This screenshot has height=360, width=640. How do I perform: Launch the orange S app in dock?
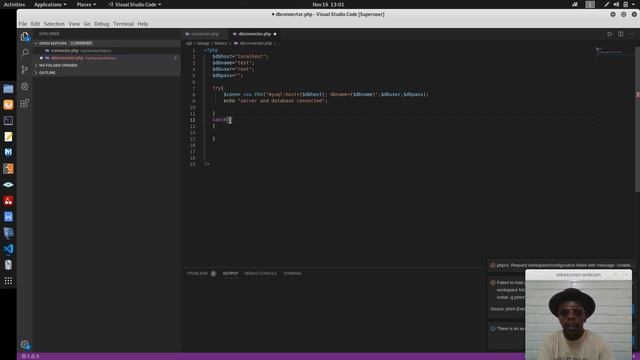tap(8, 169)
